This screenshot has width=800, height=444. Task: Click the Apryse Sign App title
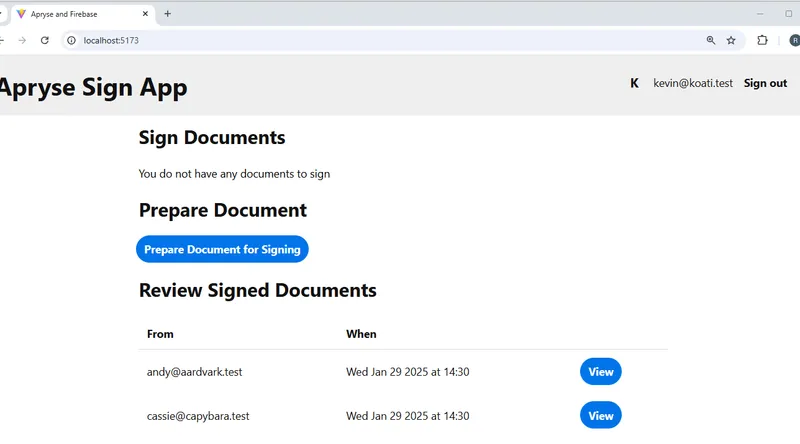coord(93,88)
